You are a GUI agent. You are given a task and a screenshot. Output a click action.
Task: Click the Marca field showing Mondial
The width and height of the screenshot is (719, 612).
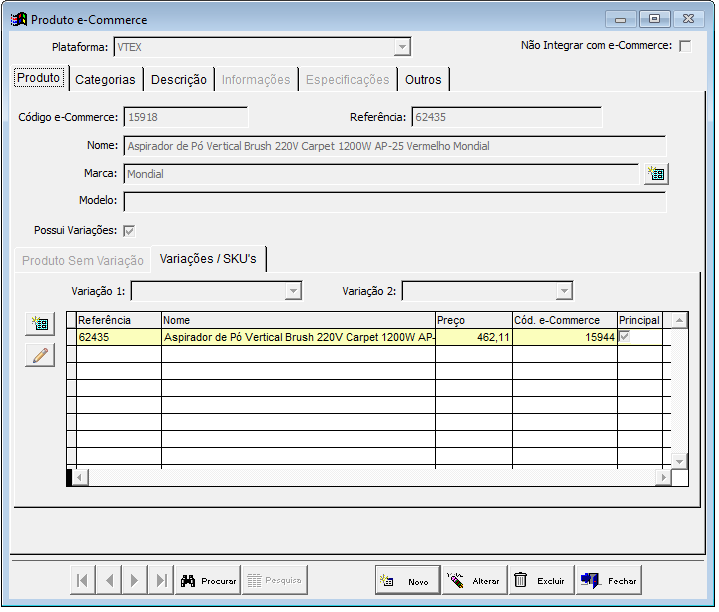[383, 175]
